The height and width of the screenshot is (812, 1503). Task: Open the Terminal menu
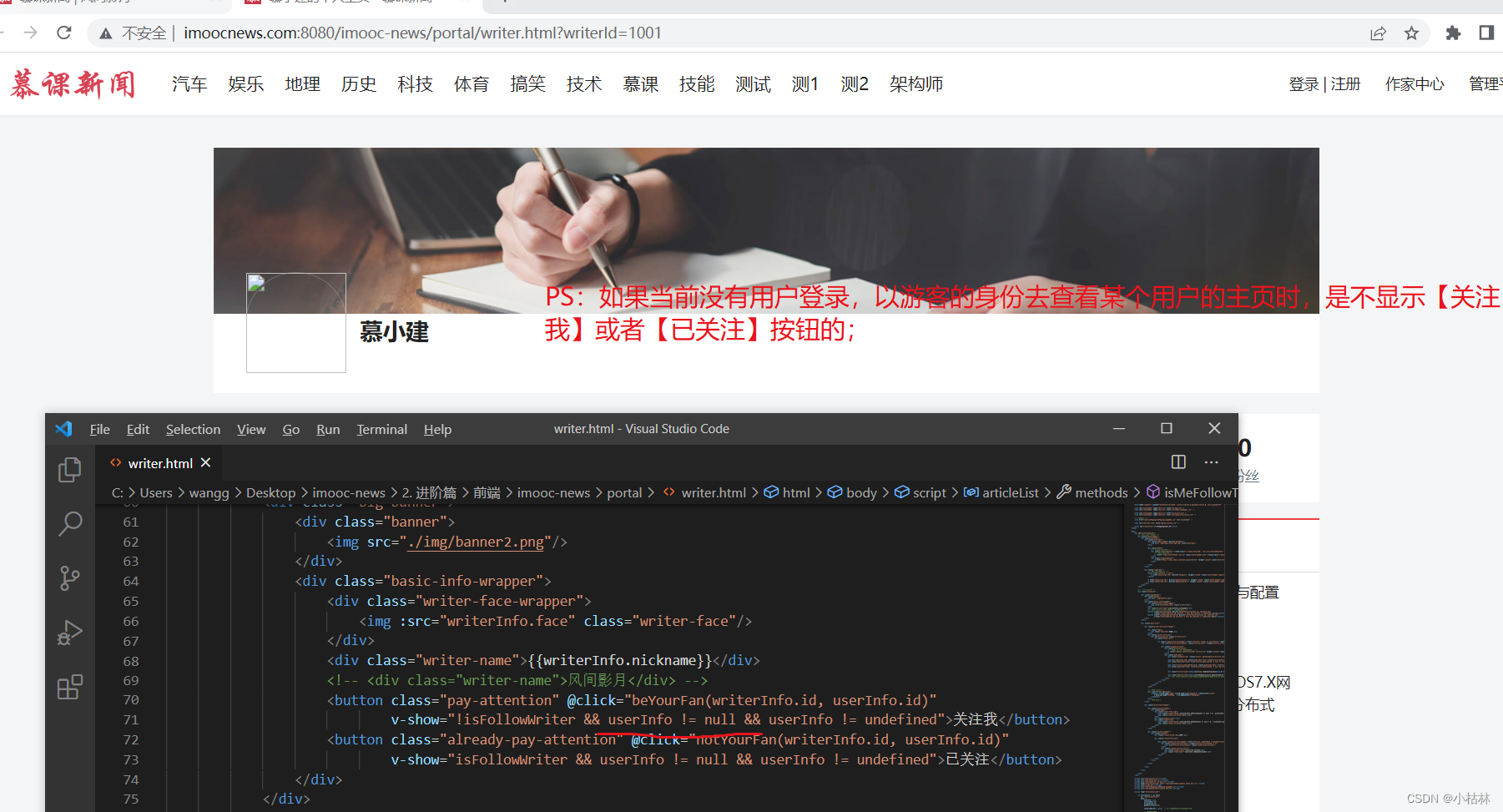coord(381,429)
